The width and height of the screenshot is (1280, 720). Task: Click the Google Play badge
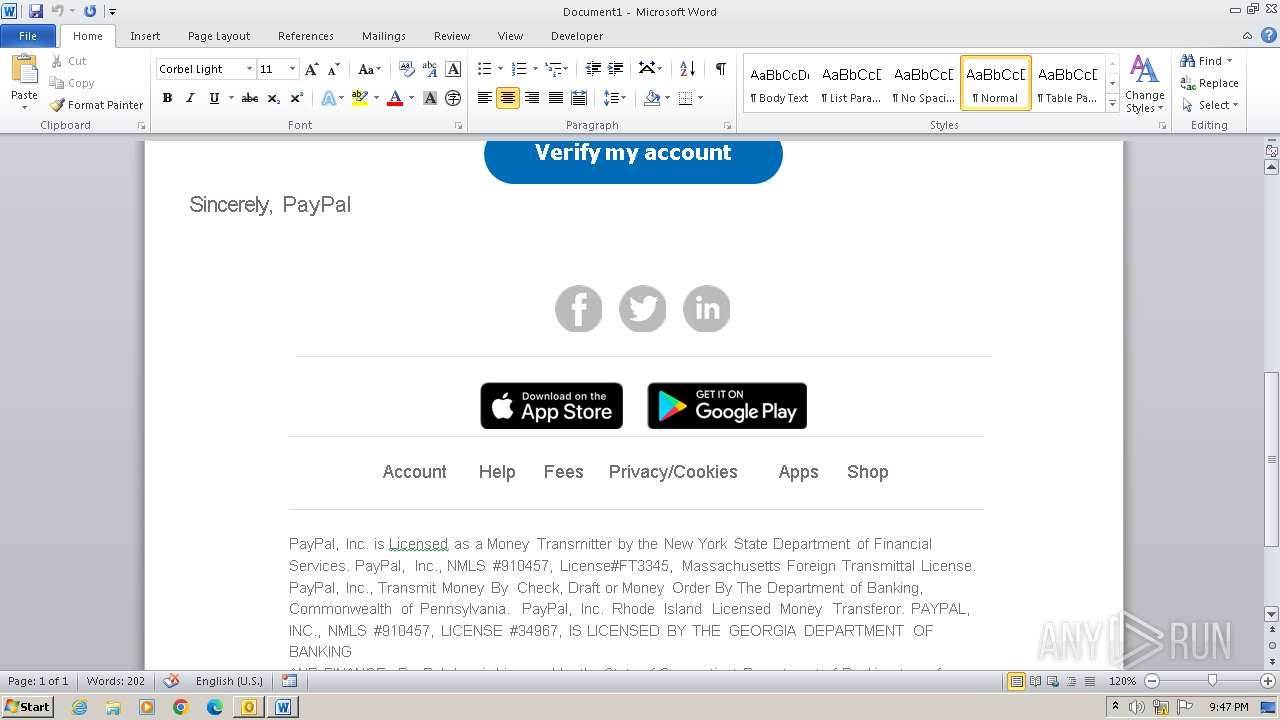click(727, 406)
